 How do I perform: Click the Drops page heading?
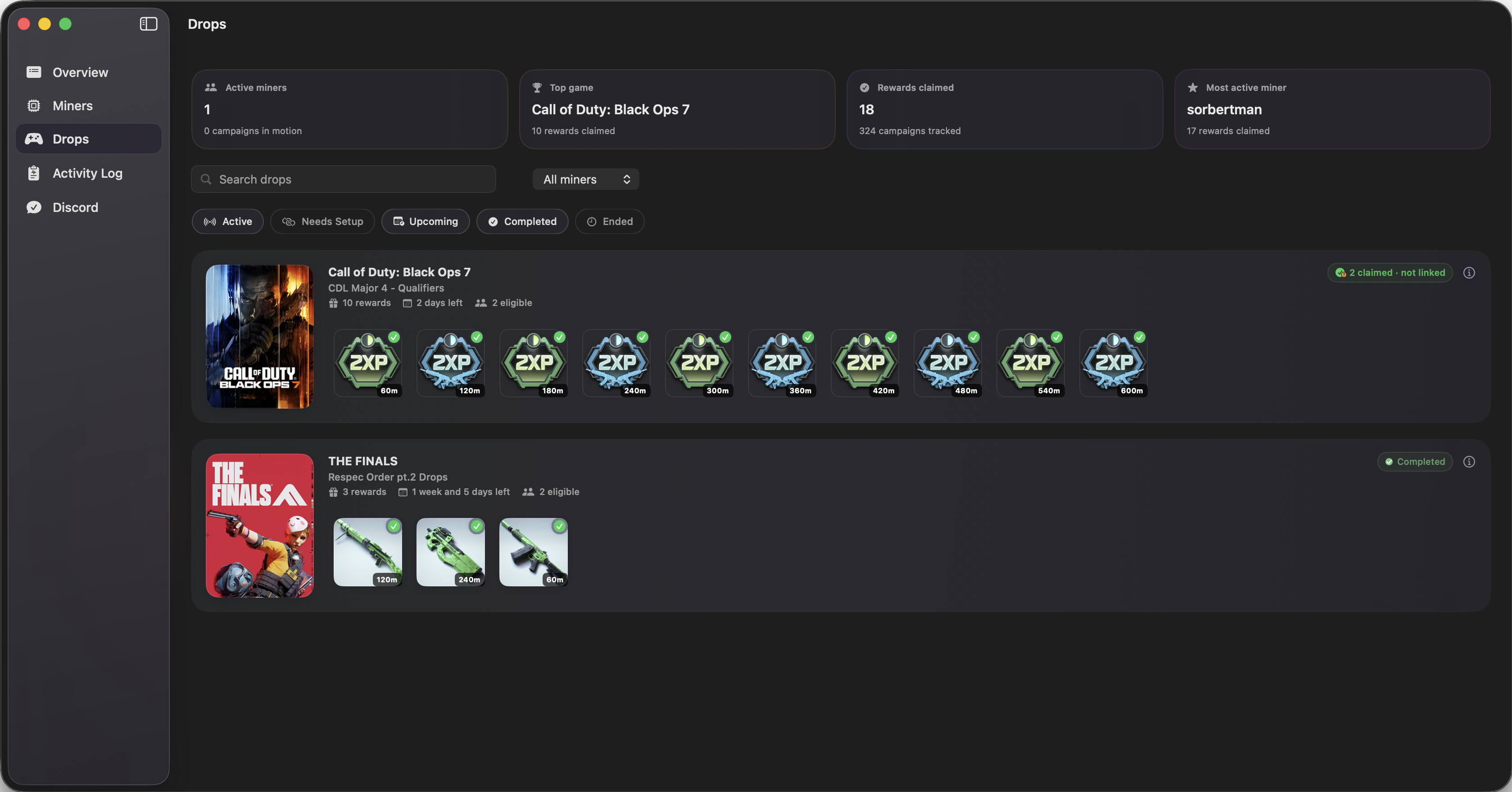click(x=207, y=24)
